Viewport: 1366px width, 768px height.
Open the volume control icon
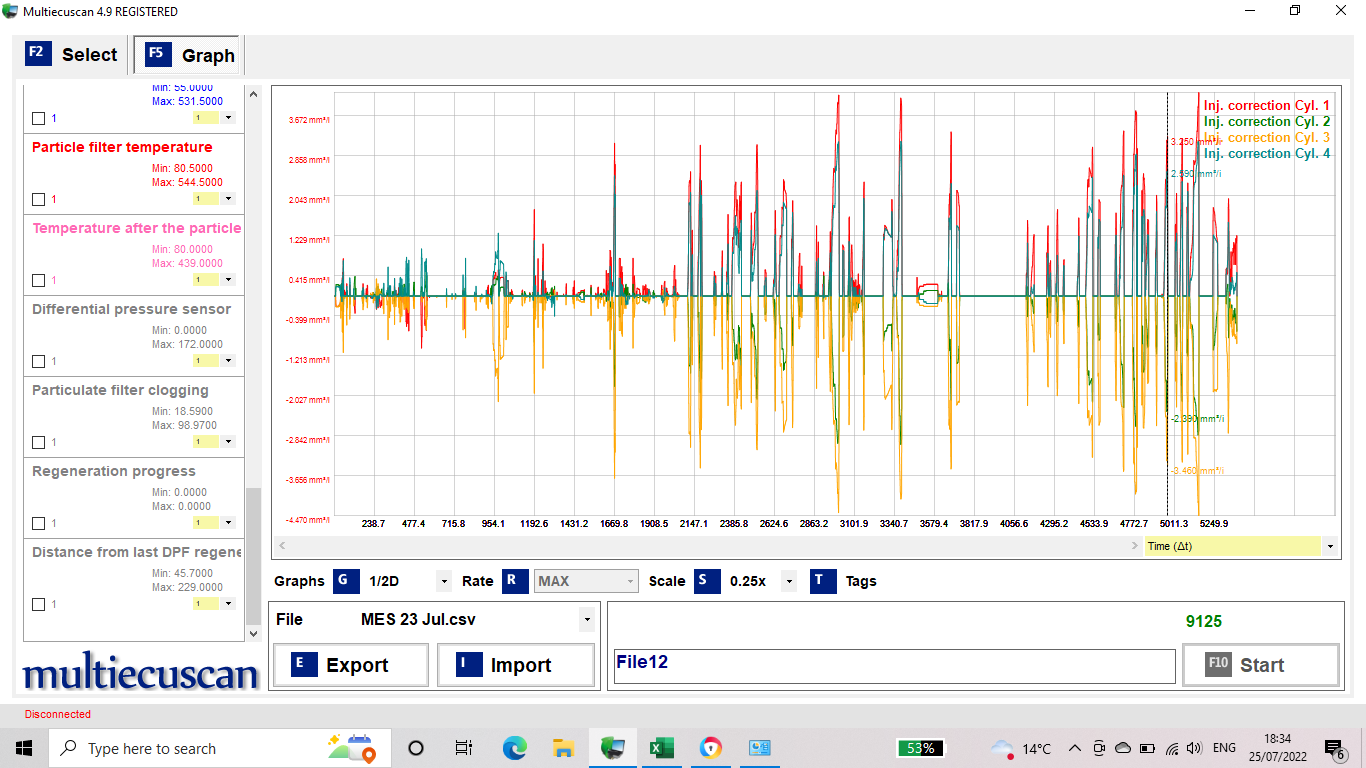pos(1194,748)
